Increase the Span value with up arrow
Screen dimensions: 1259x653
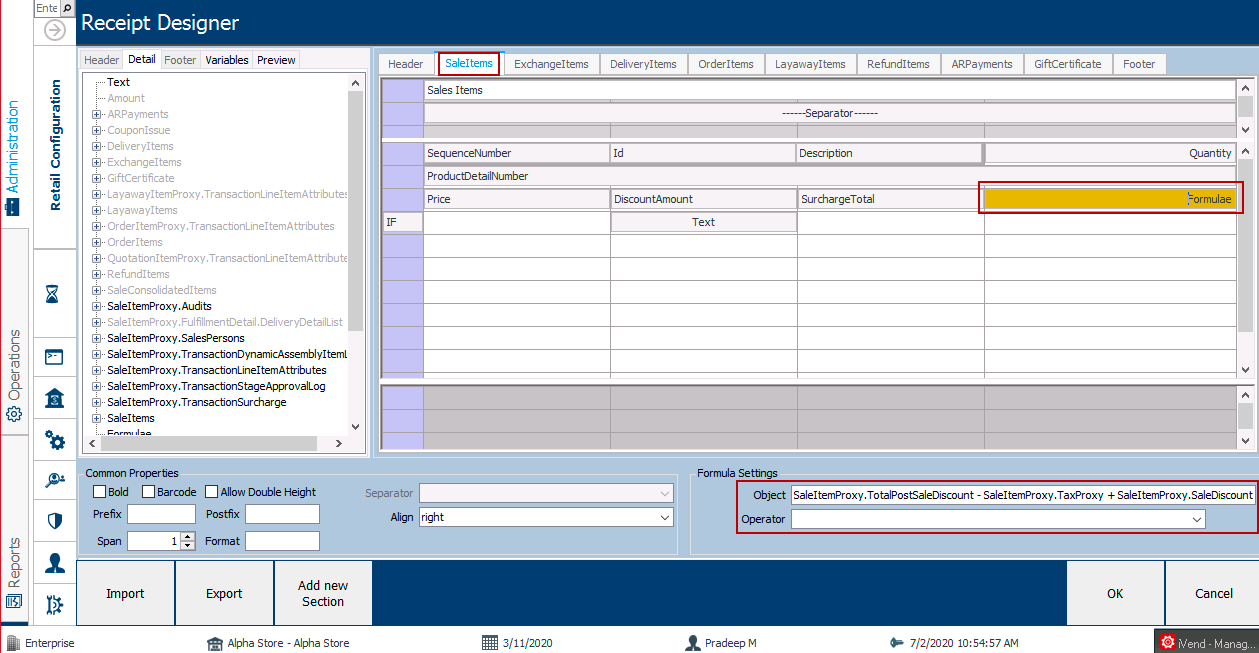[187, 536]
